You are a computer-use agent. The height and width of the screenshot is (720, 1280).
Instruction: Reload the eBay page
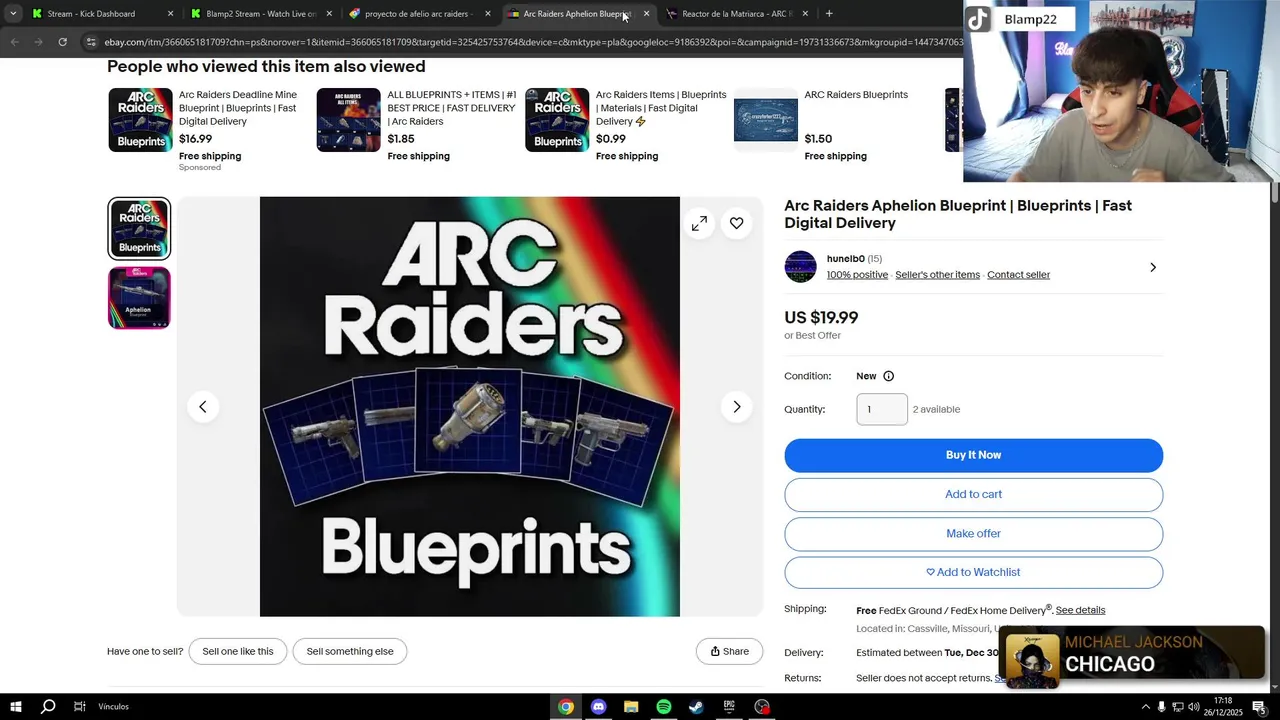tap(63, 42)
